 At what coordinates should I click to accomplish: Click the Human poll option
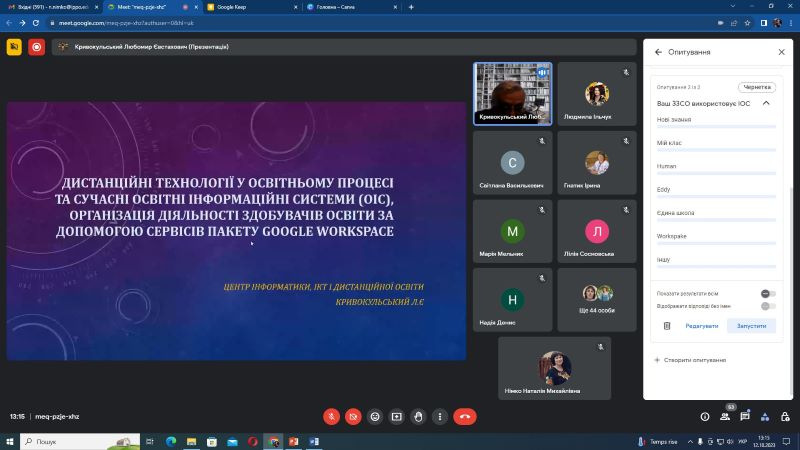[x=716, y=168]
